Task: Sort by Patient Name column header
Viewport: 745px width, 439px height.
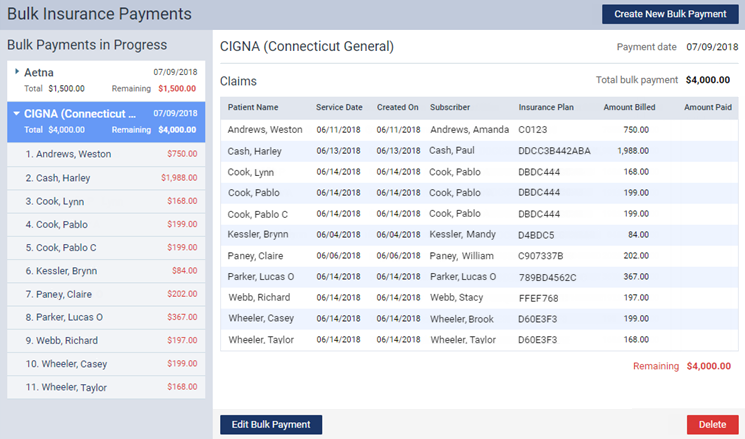Action: pos(253,107)
